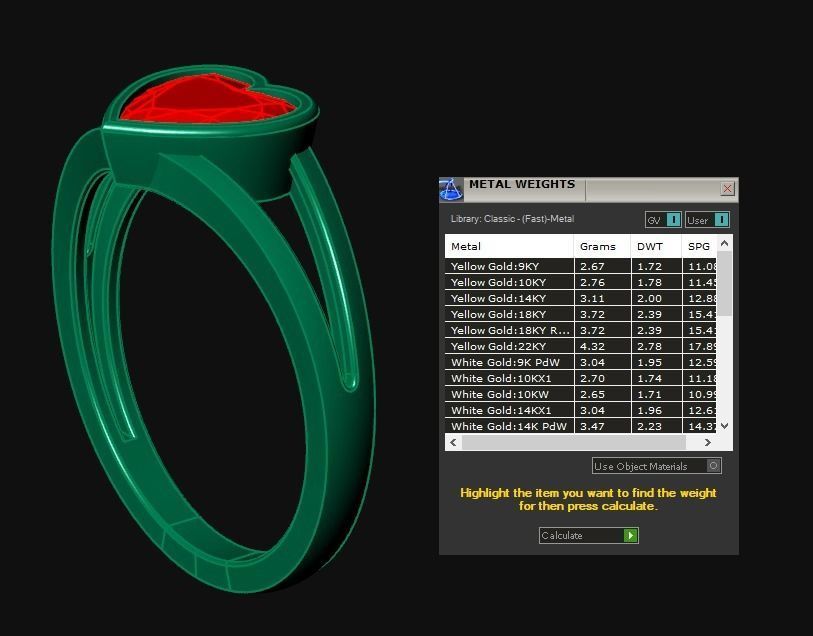The width and height of the screenshot is (813, 636).
Task: Click the table's scroll up arrow
Action: click(725, 243)
